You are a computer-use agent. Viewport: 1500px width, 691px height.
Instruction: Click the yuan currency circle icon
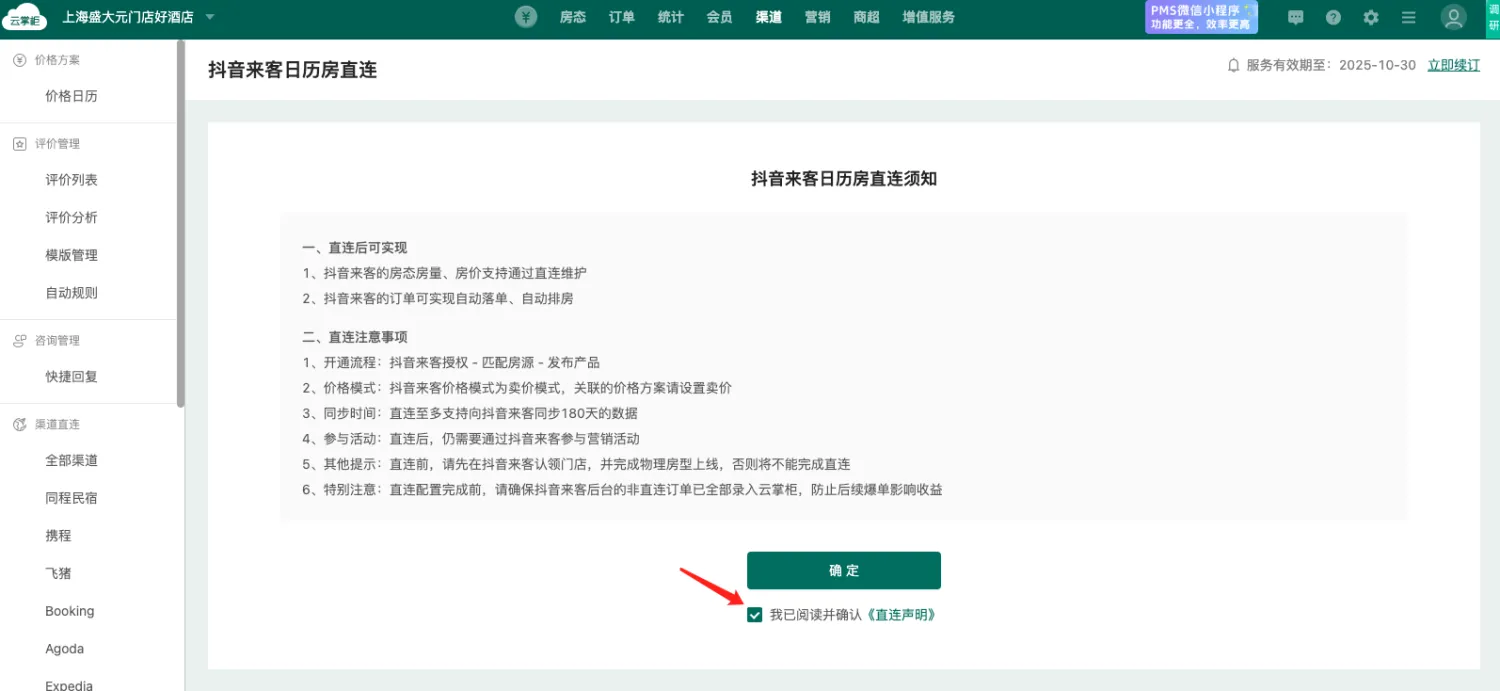[x=526, y=17]
